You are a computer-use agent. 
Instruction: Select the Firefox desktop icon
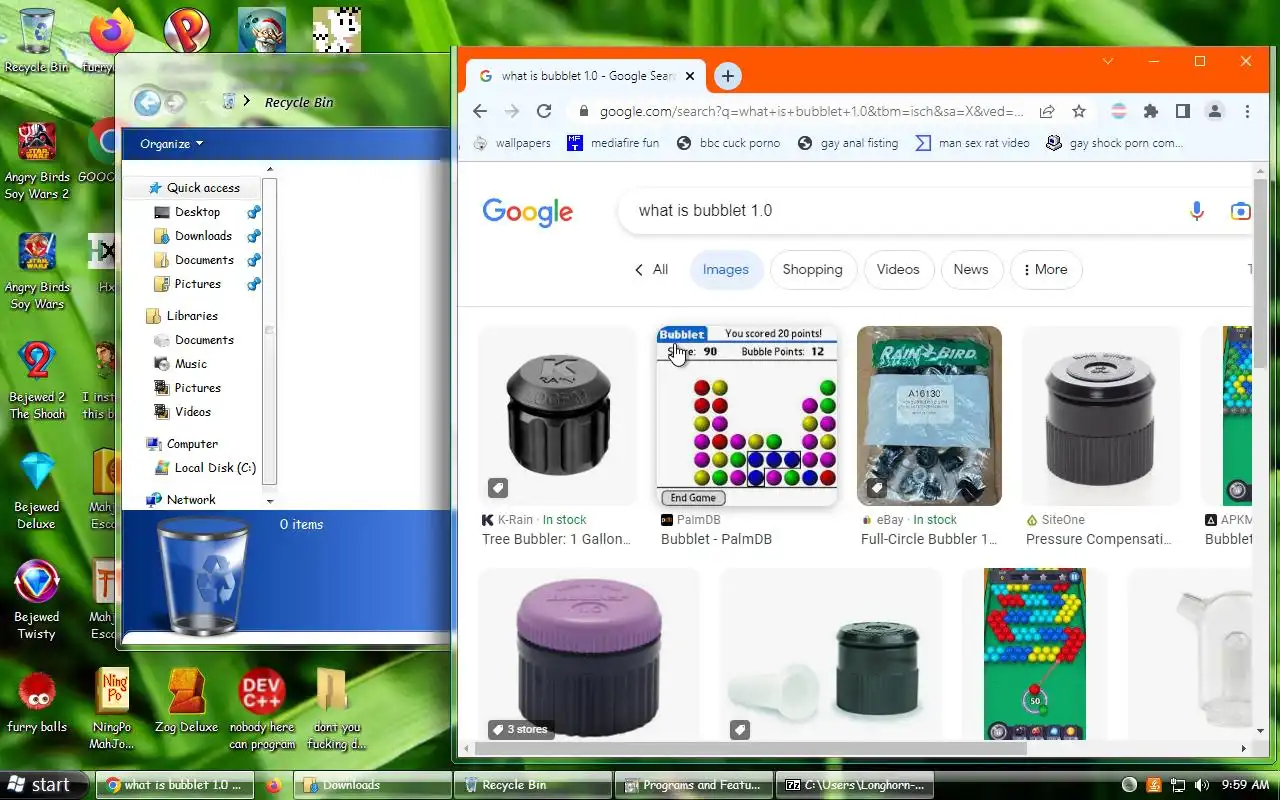(112, 32)
